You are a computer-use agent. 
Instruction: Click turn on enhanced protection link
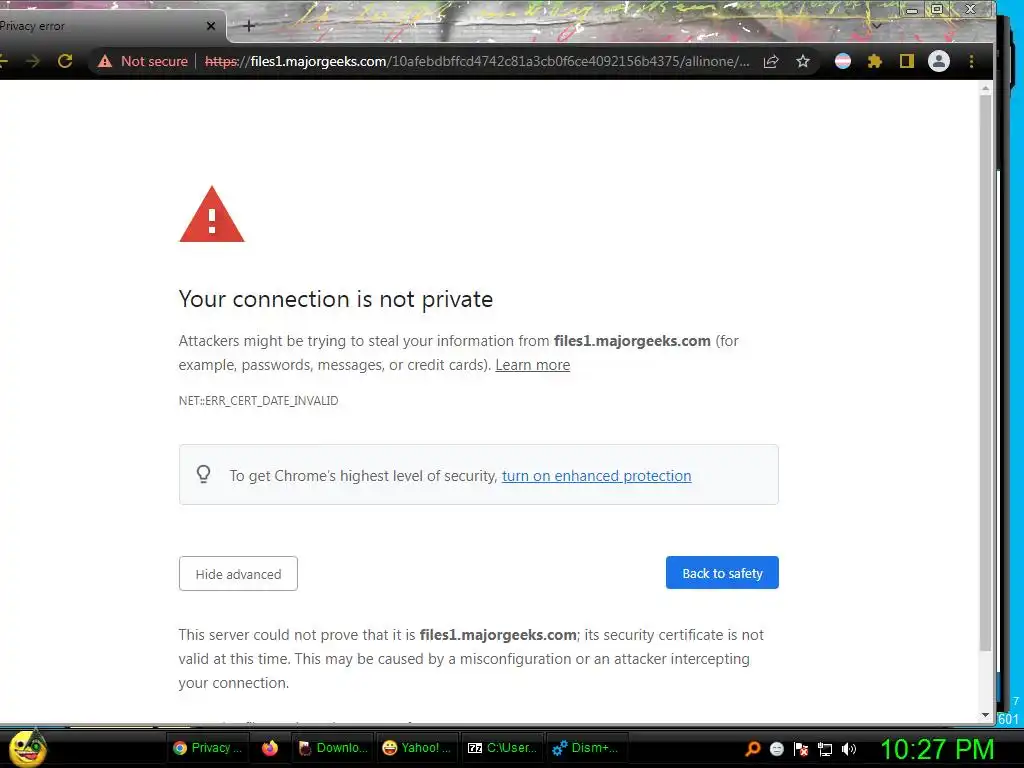click(x=596, y=475)
